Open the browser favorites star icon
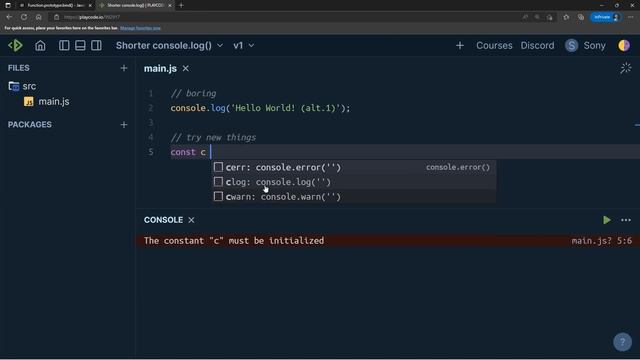Screen dimensions: 640x360 click(x=566, y=17)
